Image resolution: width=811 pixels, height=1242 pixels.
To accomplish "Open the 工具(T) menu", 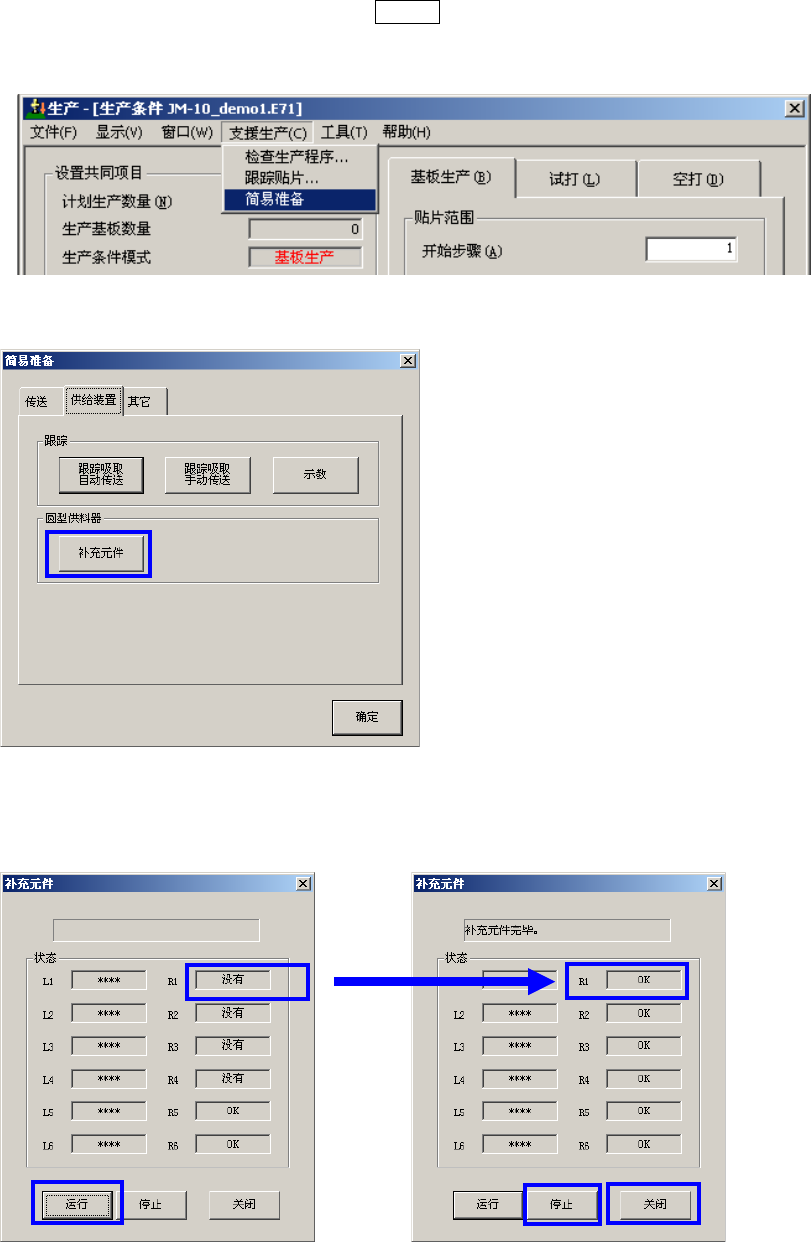I will click(344, 133).
